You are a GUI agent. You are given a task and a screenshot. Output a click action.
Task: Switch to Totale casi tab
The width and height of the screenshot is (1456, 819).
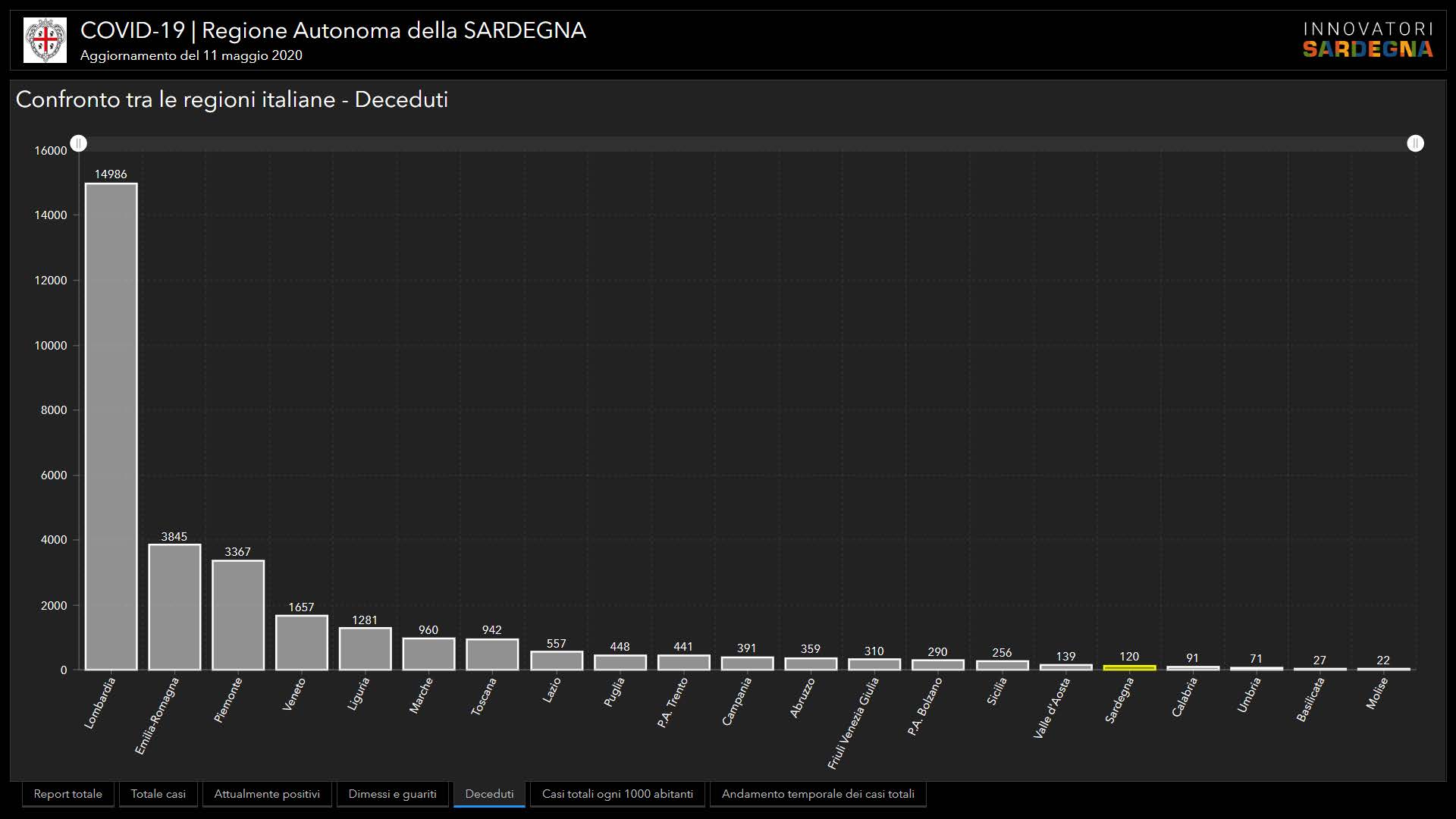coord(158,794)
